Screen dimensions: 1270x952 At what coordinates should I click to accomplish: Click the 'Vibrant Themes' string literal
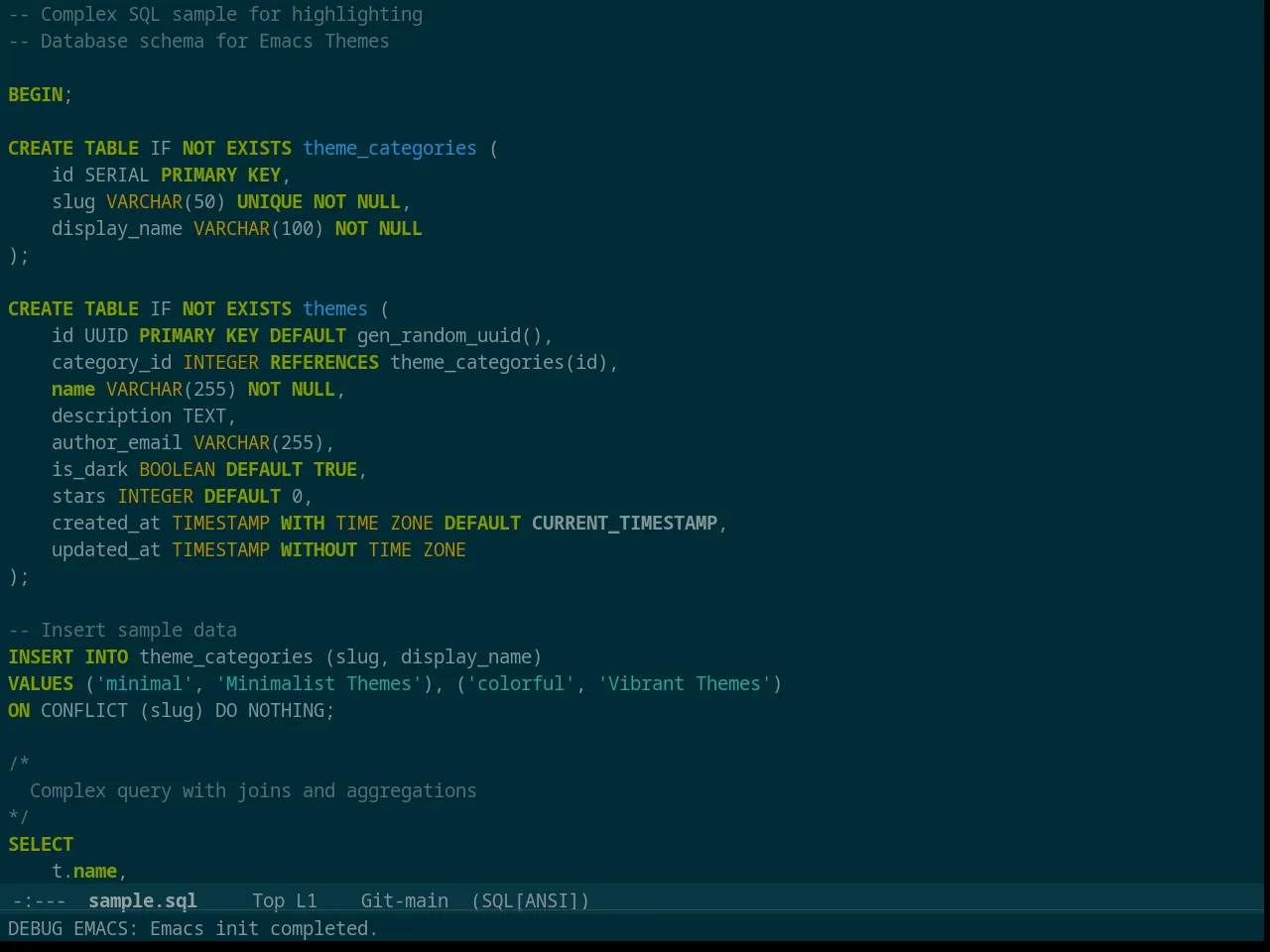[x=684, y=683]
